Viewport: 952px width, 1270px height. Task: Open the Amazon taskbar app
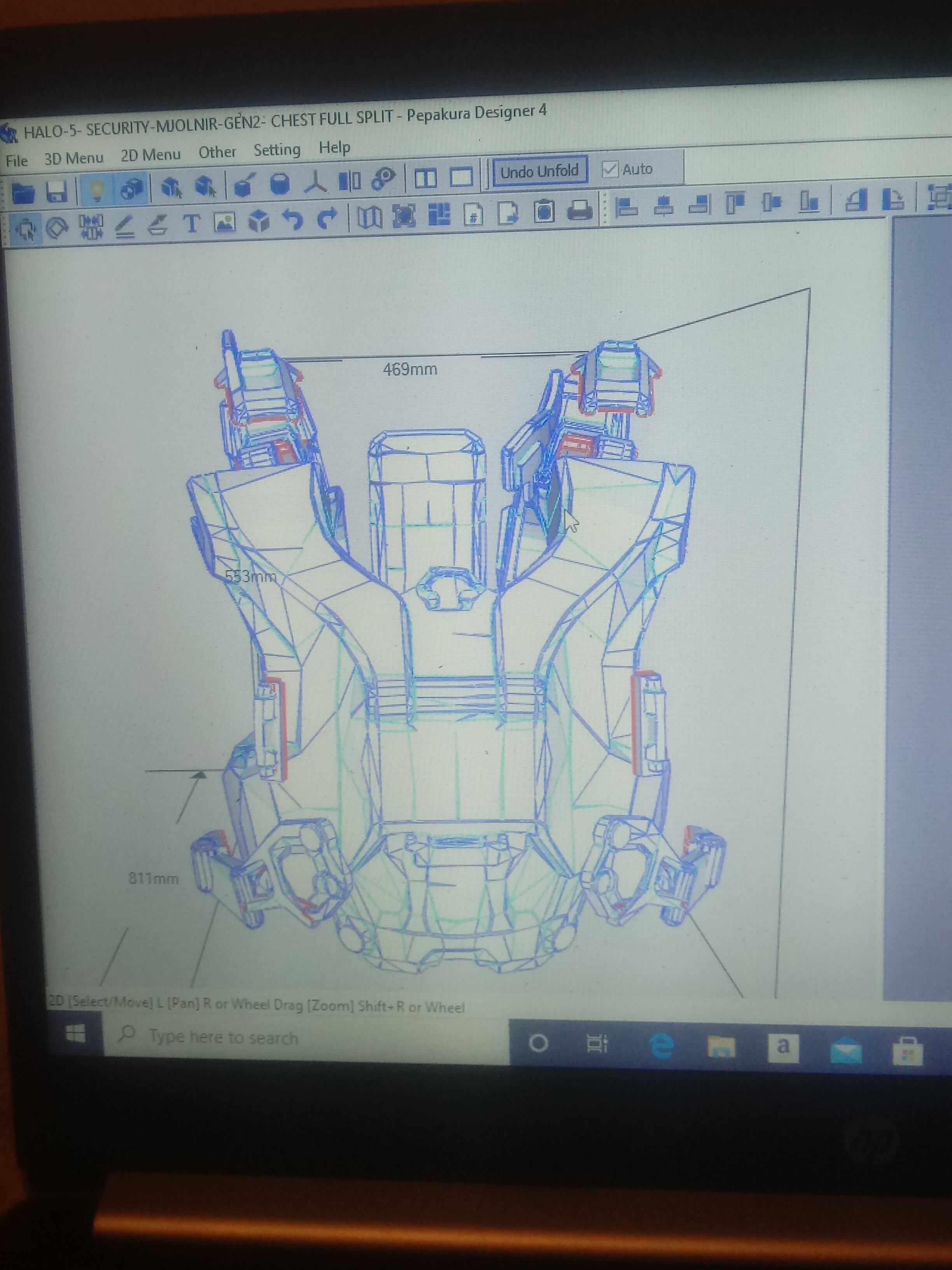783,1048
